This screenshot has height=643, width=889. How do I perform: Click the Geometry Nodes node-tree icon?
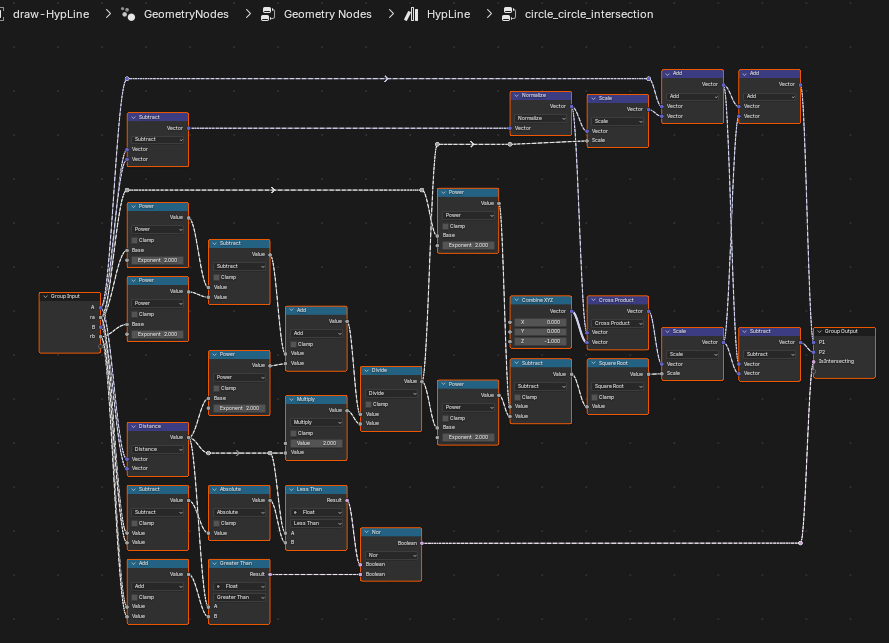pos(268,14)
